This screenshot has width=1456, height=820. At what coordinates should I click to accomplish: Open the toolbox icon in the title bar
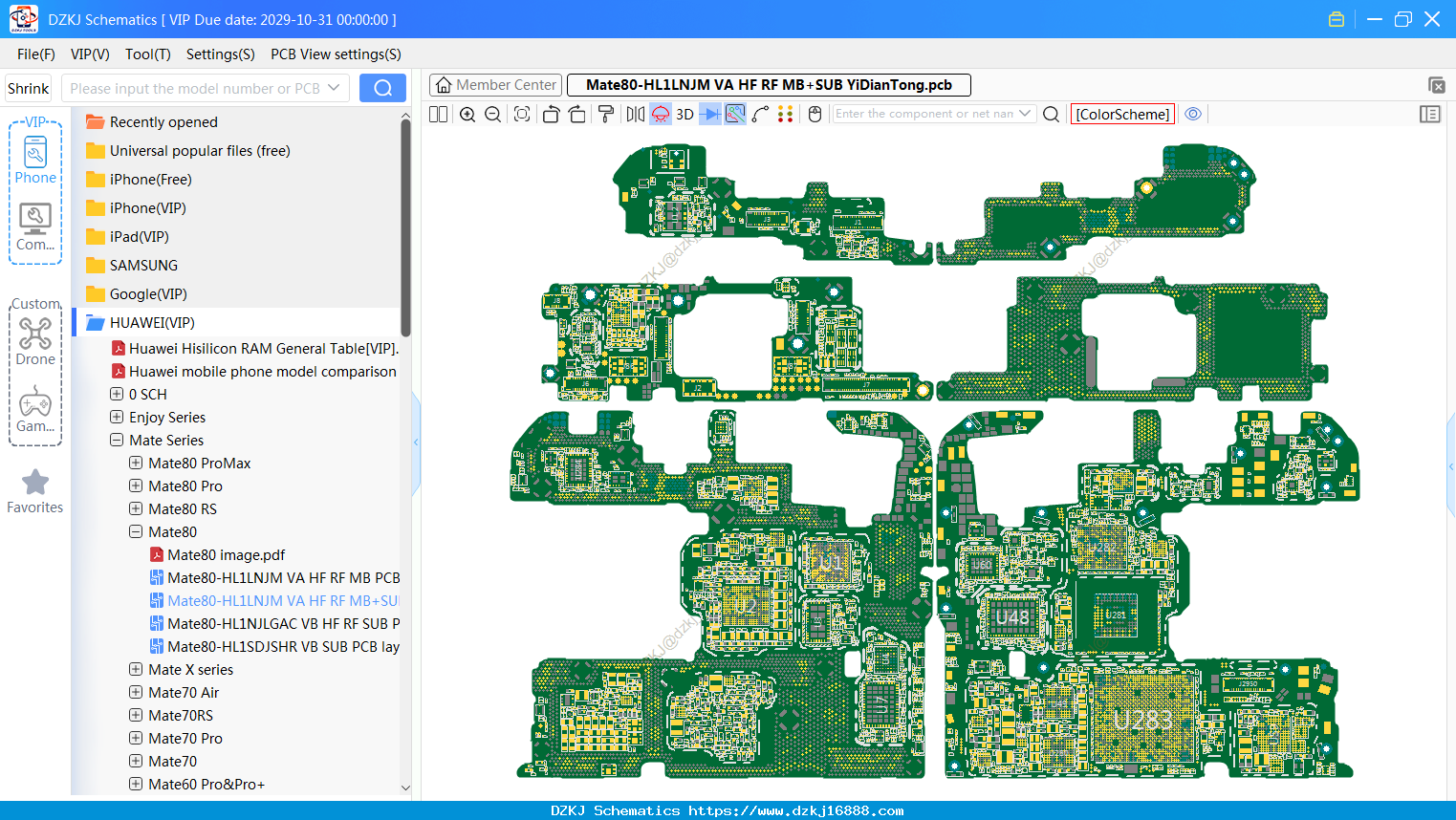point(1336,19)
